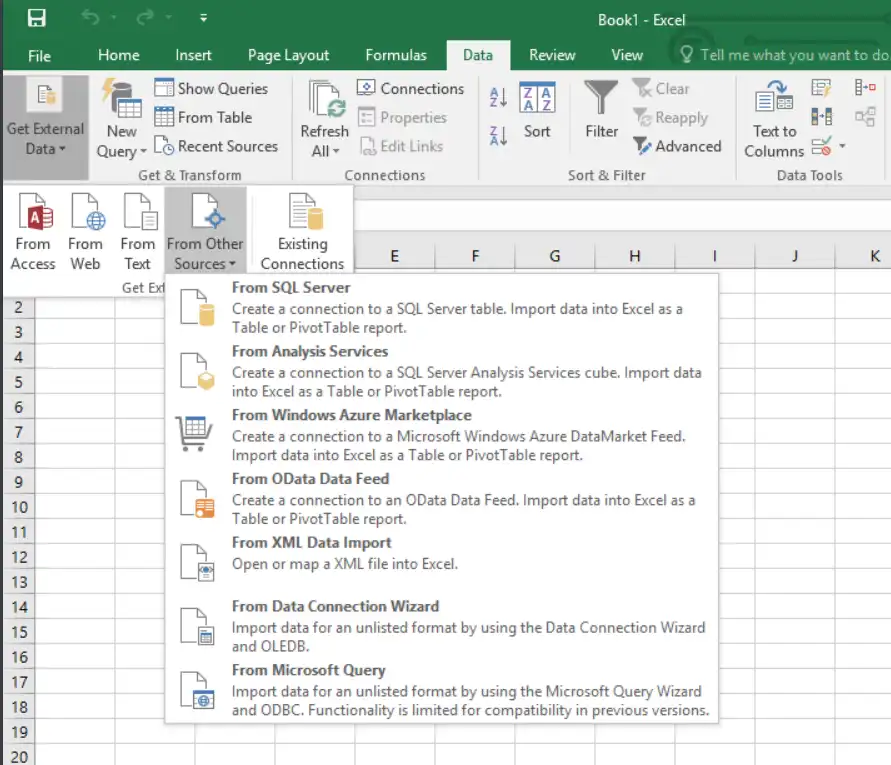Select the Remove Duplicates icon
This screenshot has height=765, width=891.
(x=821, y=116)
